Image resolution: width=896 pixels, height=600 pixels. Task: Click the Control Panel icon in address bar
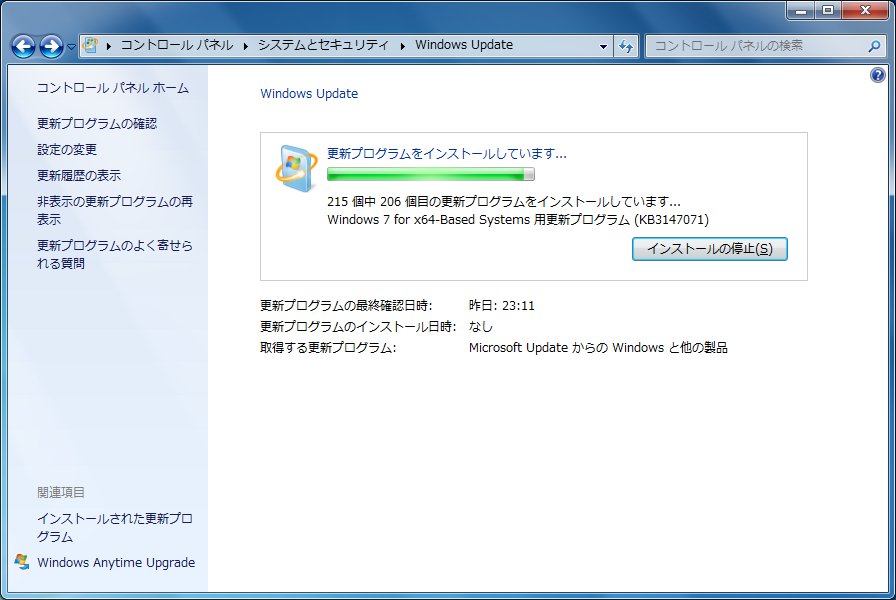90,45
